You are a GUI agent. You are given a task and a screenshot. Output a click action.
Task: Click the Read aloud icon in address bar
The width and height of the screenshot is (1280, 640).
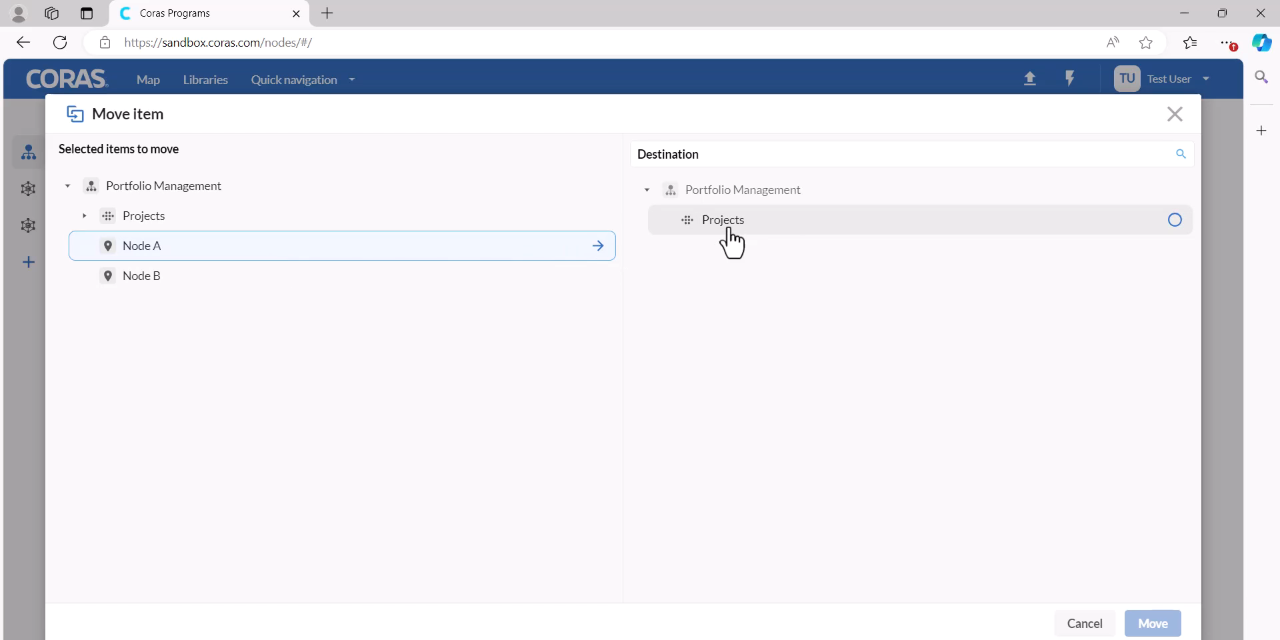coord(1112,42)
